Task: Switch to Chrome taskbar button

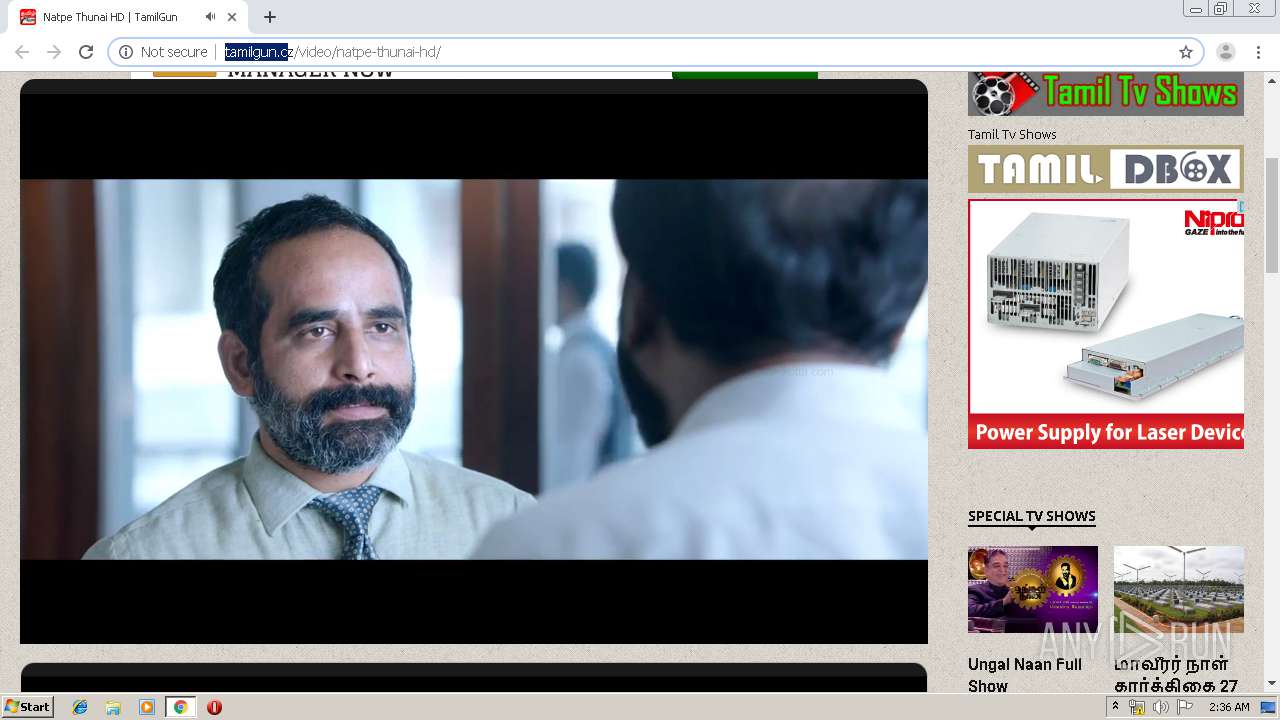Action: [x=180, y=707]
